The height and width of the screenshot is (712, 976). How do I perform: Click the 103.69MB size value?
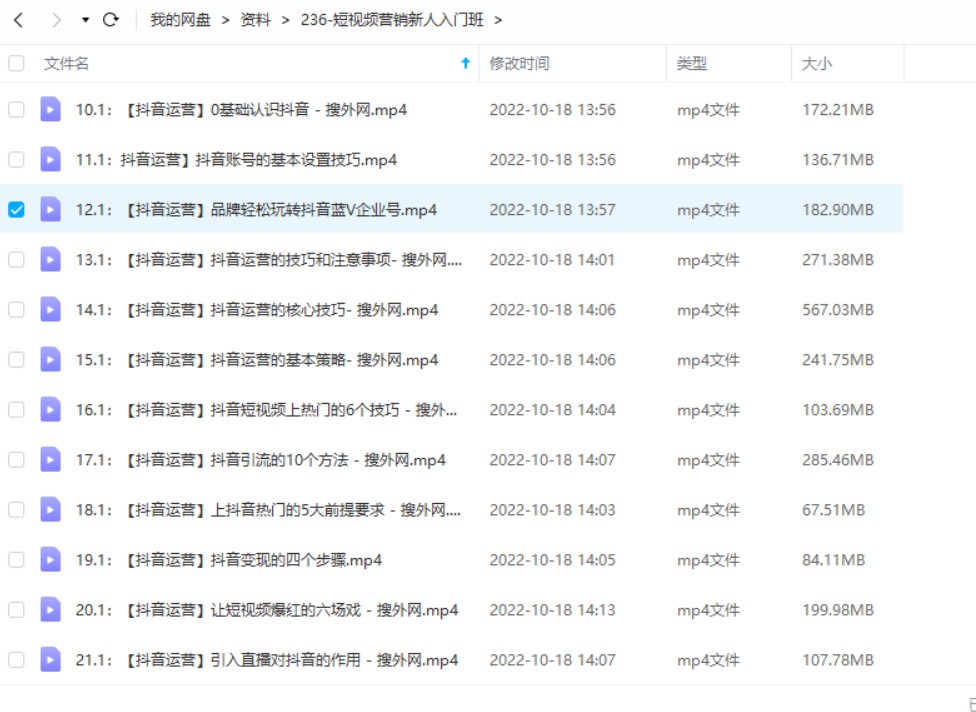tap(838, 410)
